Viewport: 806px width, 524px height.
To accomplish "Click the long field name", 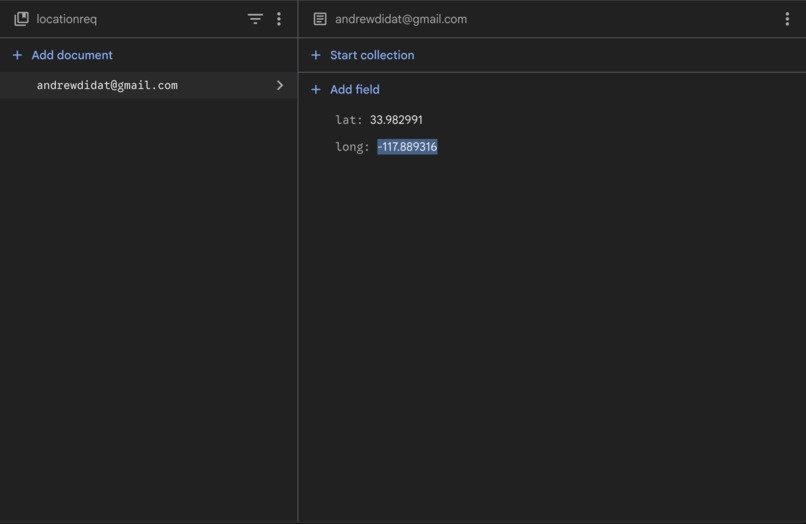I will [x=352, y=147].
